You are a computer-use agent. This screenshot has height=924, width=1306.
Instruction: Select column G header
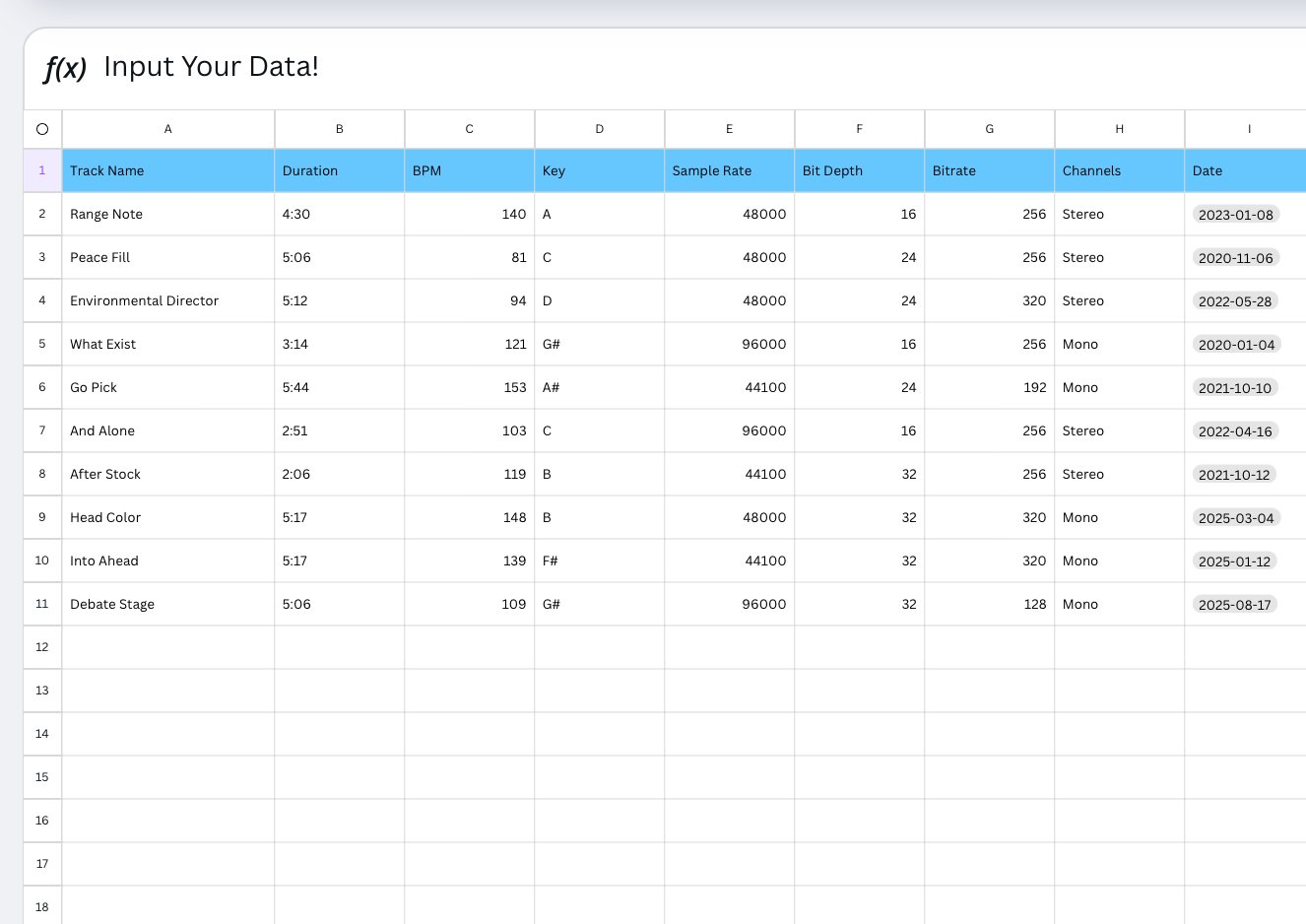tap(990, 129)
